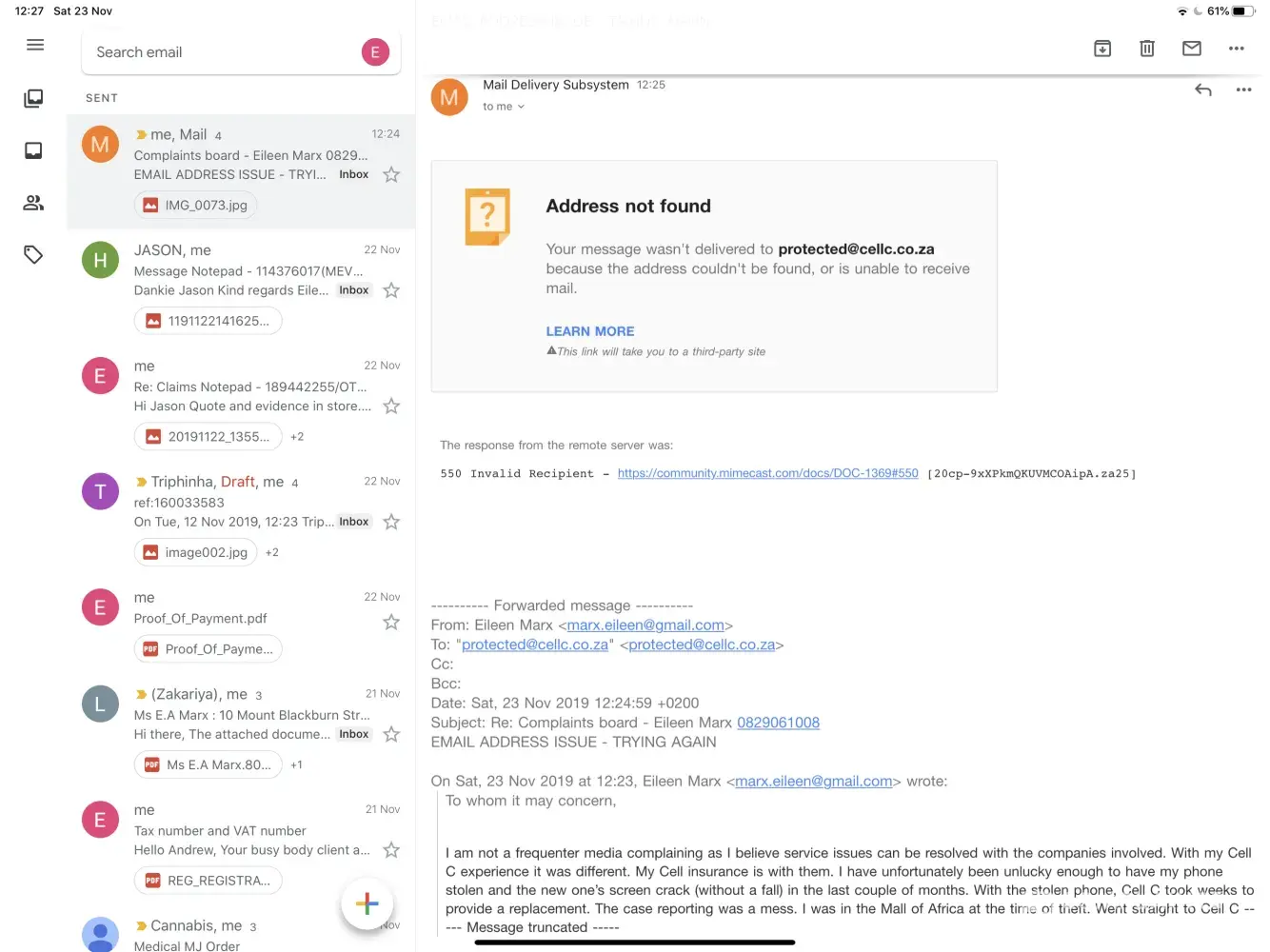The width and height of the screenshot is (1270, 952).
Task: Open the ref:160033583 Triphinha conversation
Action: pos(241,520)
